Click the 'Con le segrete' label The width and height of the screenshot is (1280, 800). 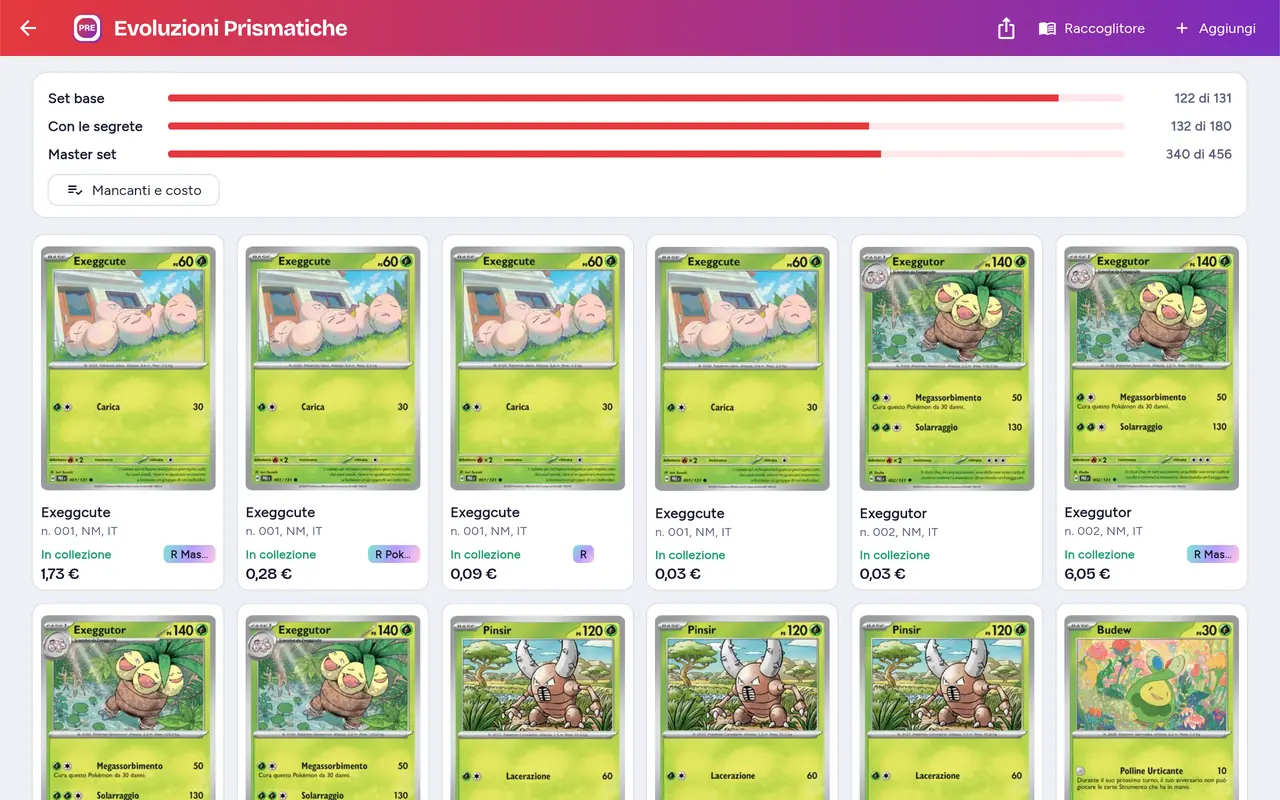(95, 126)
